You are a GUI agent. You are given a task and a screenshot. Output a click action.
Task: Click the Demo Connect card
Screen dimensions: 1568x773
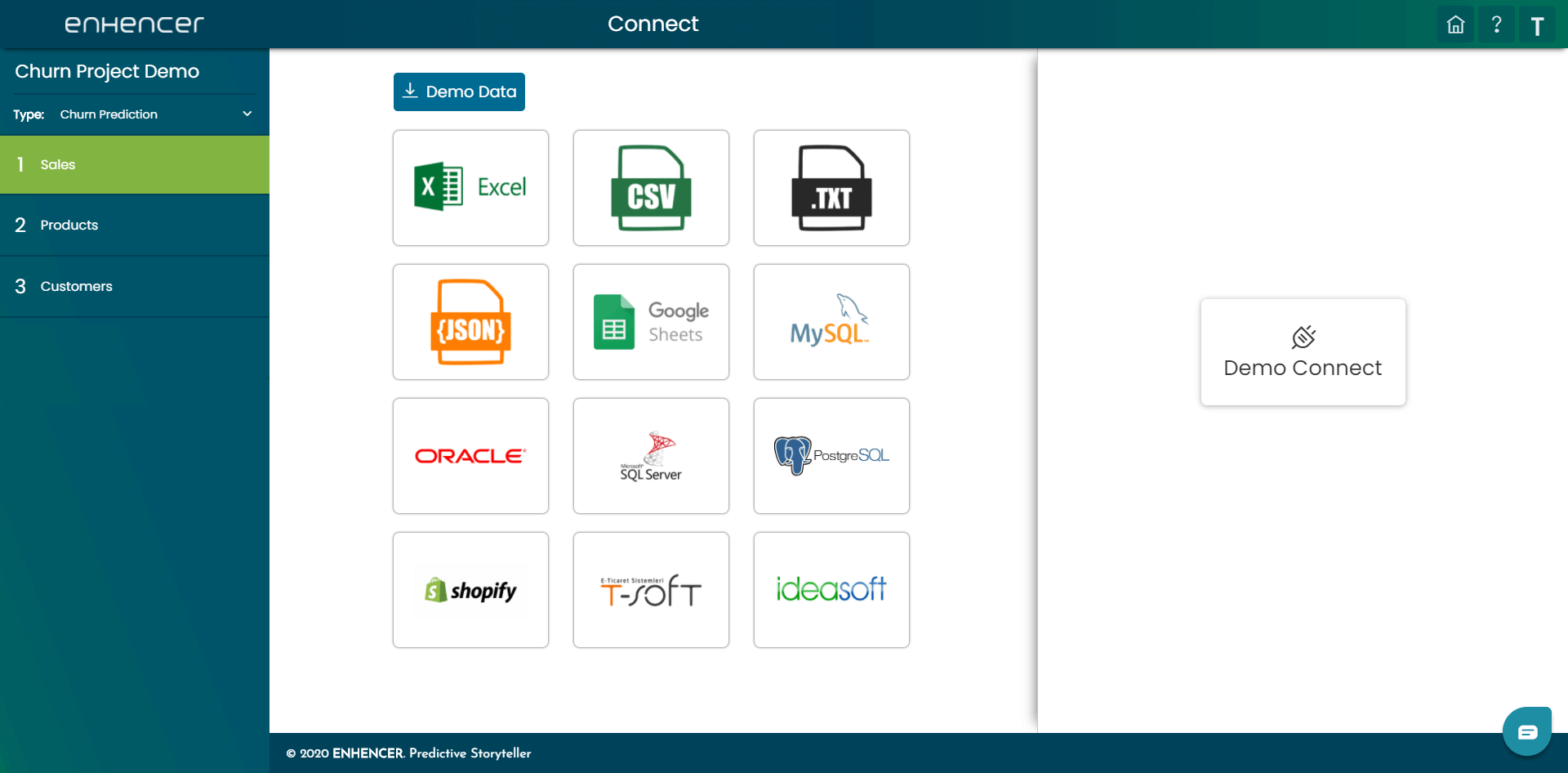pos(1303,352)
